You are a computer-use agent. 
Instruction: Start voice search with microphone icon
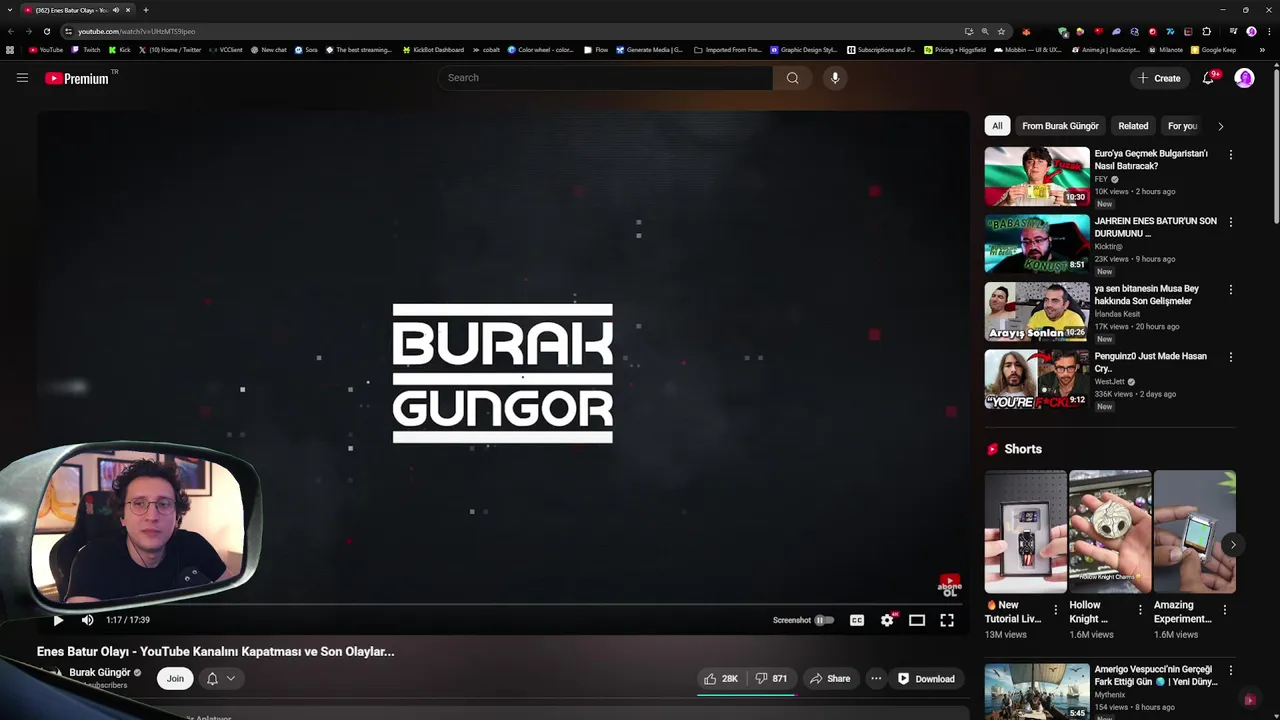click(x=835, y=78)
